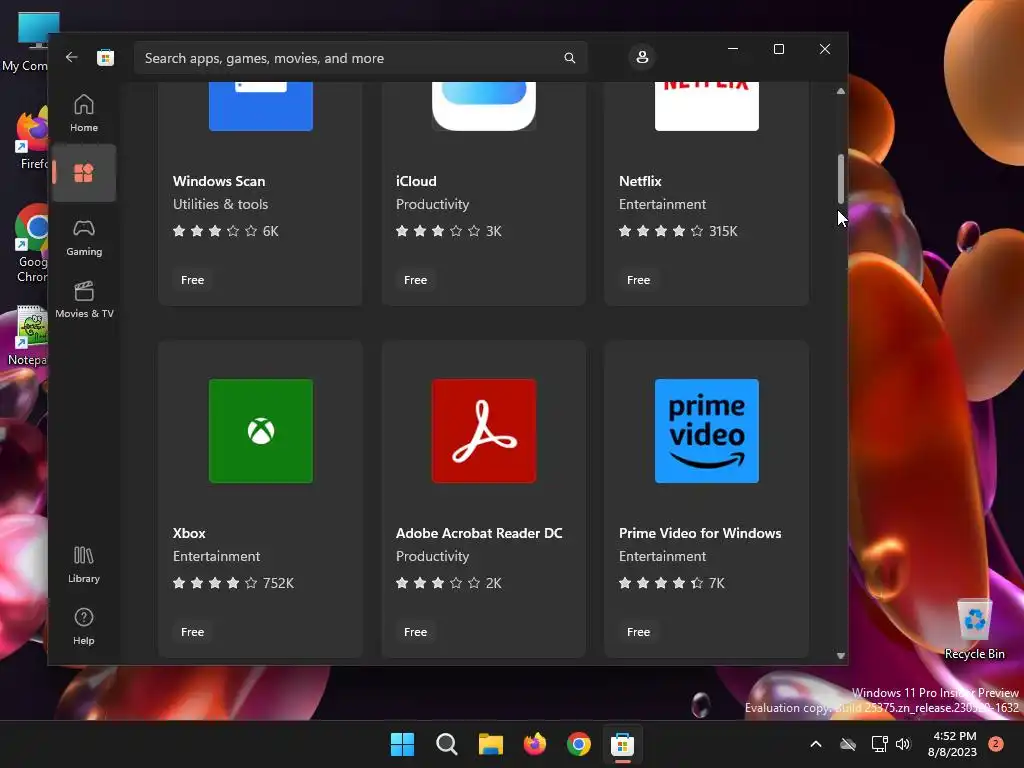This screenshot has width=1024, height=768.
Task: Launch Firefox from the taskbar
Action: coord(535,744)
